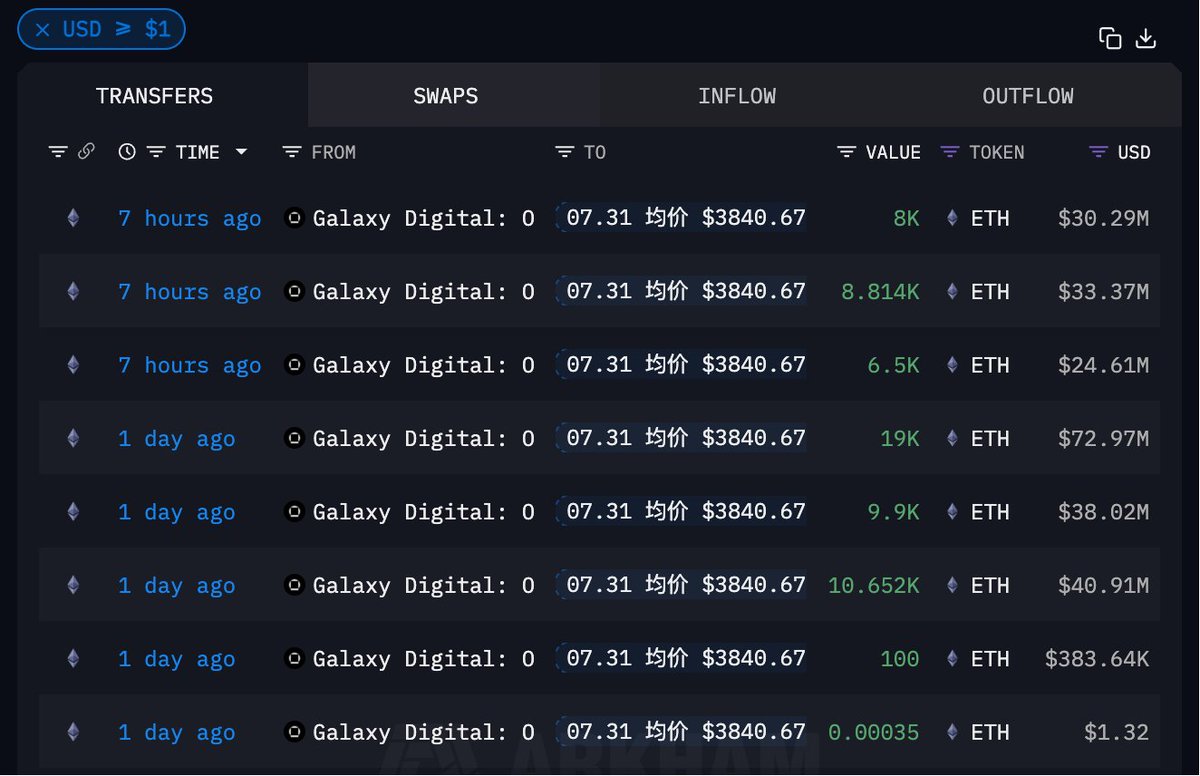Download the transfers table

1146,38
